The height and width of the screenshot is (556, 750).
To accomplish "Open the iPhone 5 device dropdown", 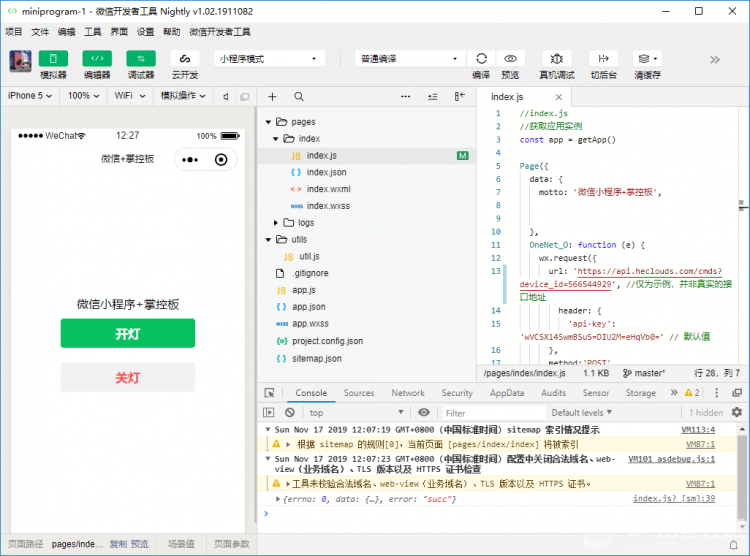I will pos(30,96).
